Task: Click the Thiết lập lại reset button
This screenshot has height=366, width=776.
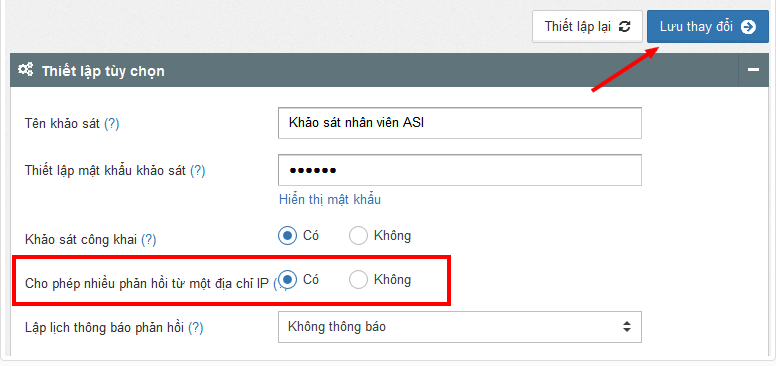Action: [587, 27]
